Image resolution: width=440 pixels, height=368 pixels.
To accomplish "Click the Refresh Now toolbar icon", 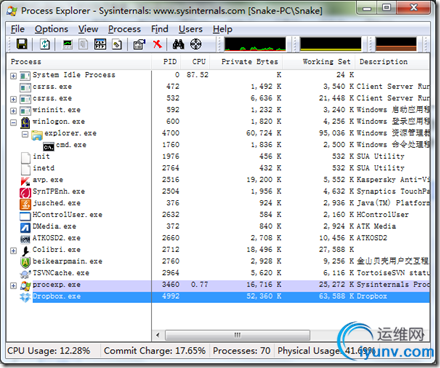I will [x=45, y=44].
